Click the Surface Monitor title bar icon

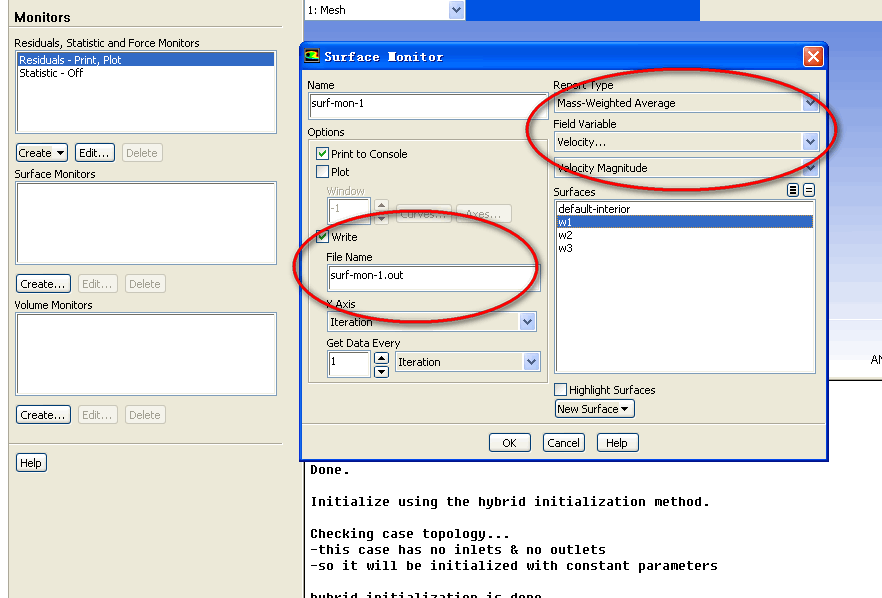[x=312, y=56]
